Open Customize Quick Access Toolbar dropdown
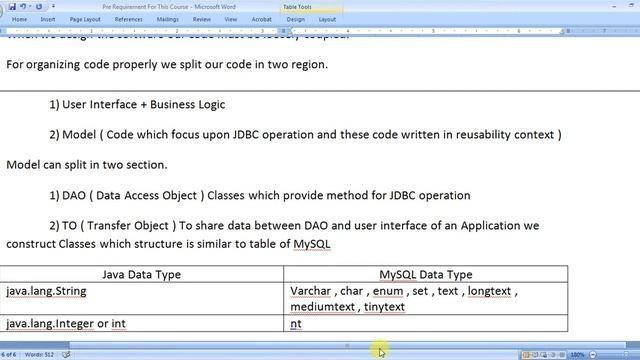This screenshot has height=360, width=640. 53,7
